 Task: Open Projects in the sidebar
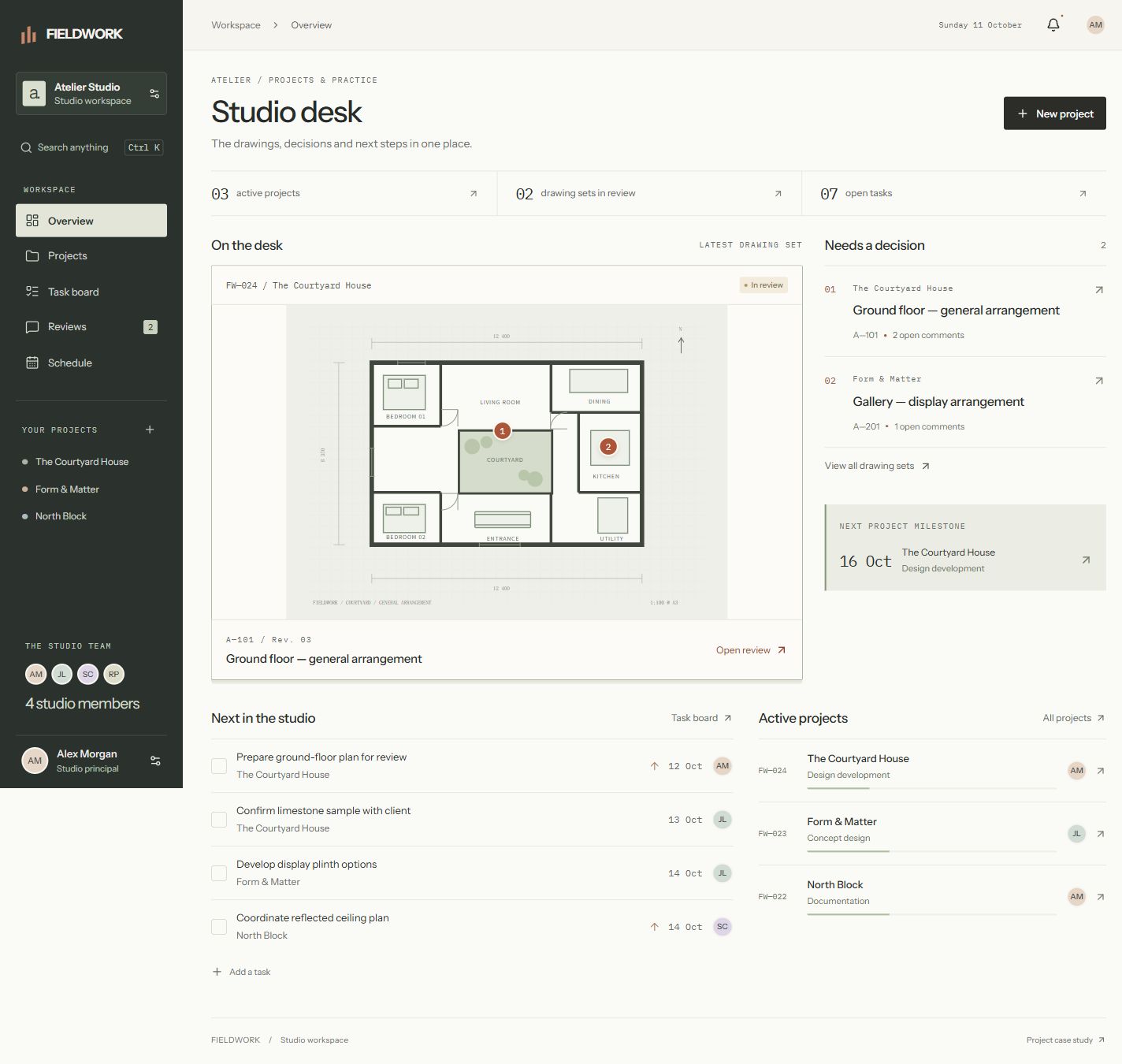click(91, 256)
